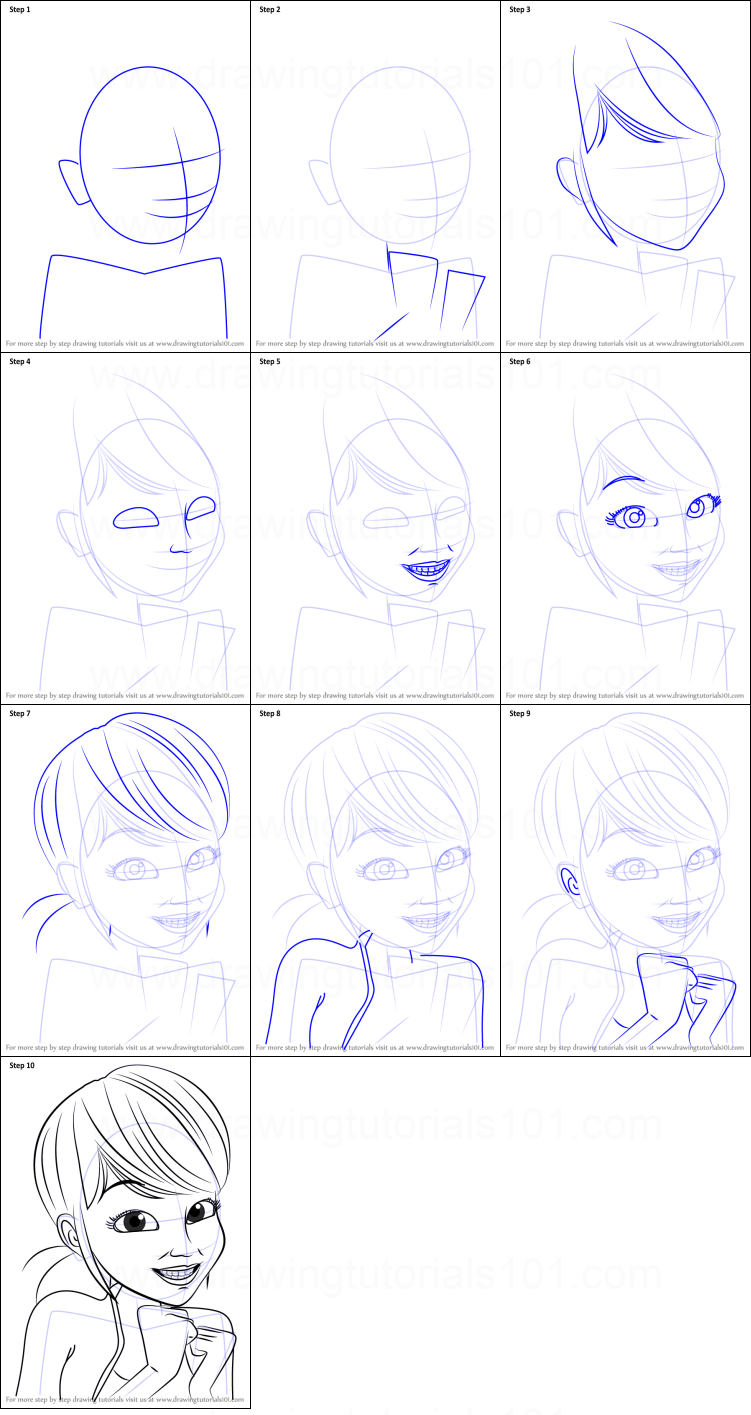
Task: Select the Step 4 eye outlines drawing
Action: (165, 515)
